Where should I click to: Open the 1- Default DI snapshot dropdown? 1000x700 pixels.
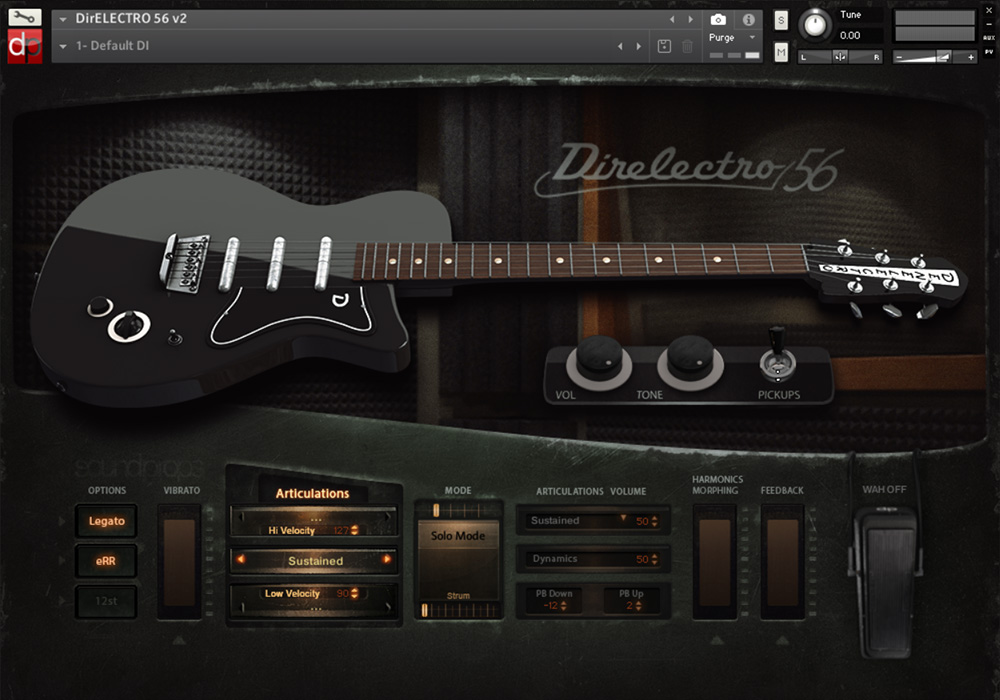62,46
